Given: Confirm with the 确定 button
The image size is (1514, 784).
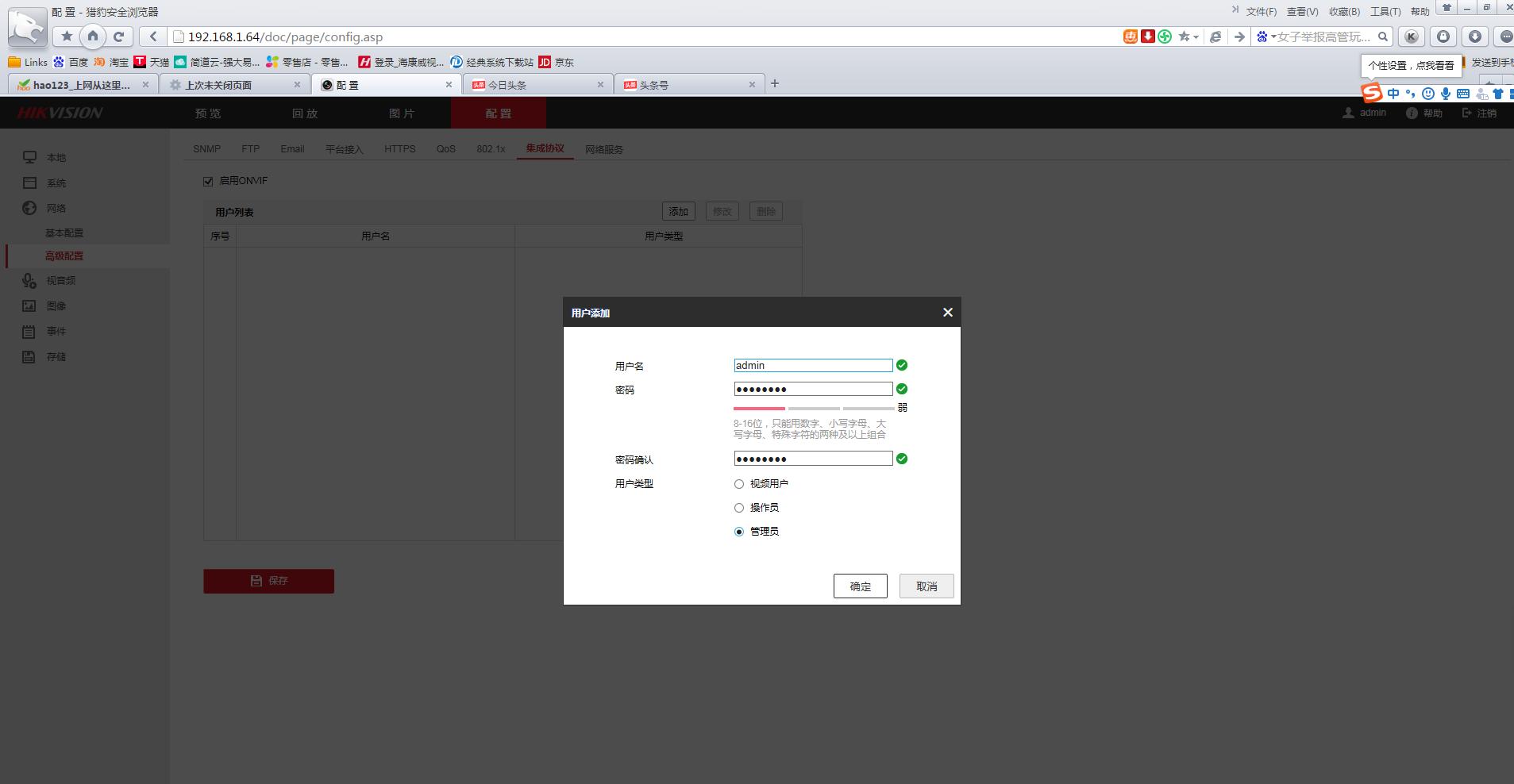Looking at the screenshot, I should 860,586.
